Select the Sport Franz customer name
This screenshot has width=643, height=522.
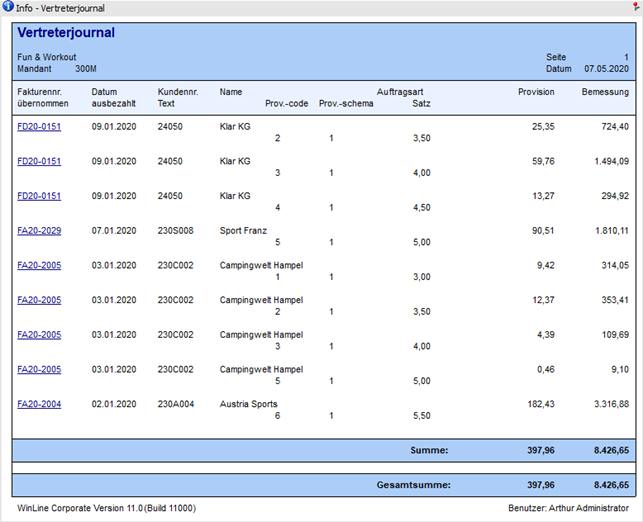pos(243,231)
